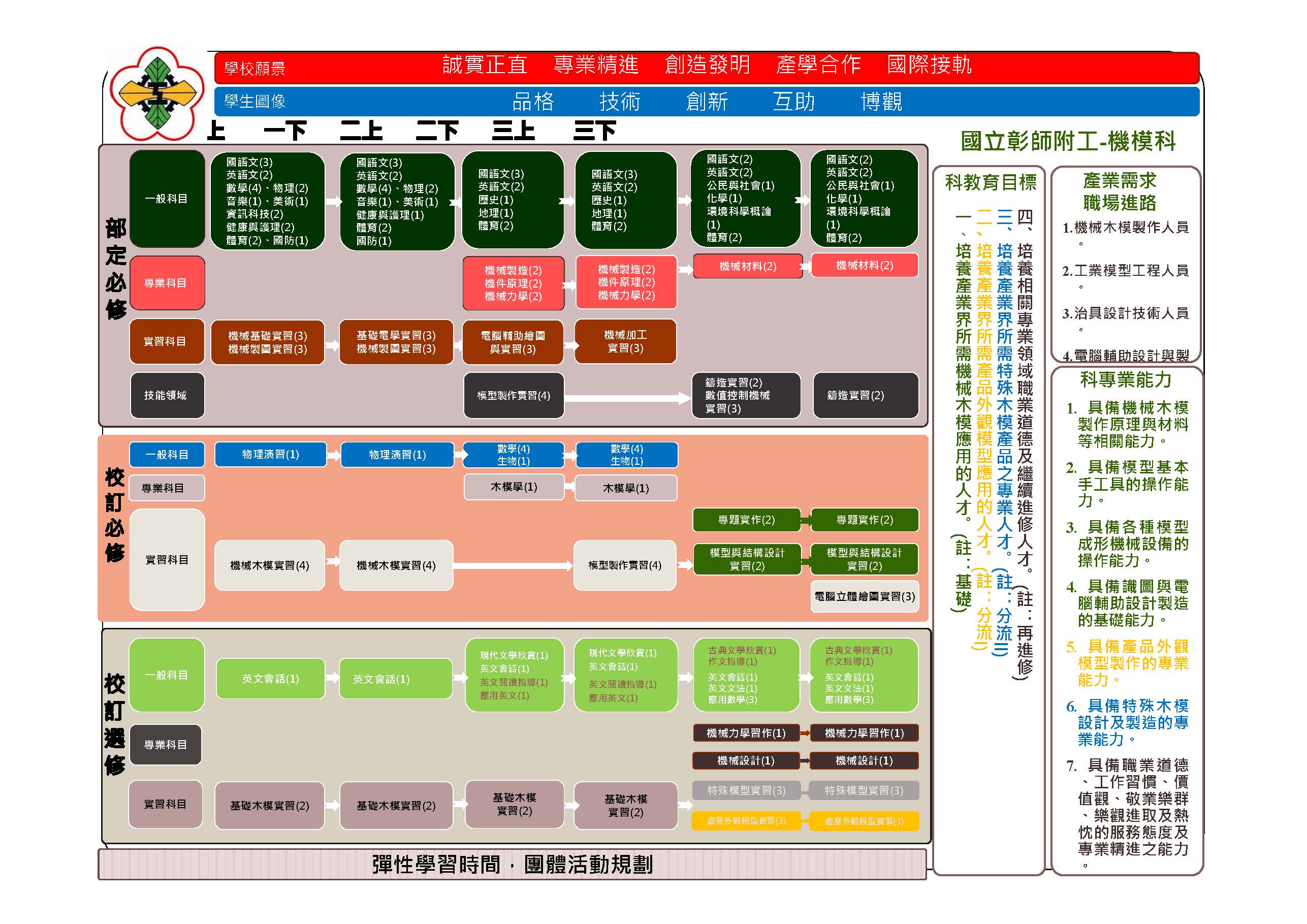Click ability item 1 具備機械木模製作原理

1127,424
